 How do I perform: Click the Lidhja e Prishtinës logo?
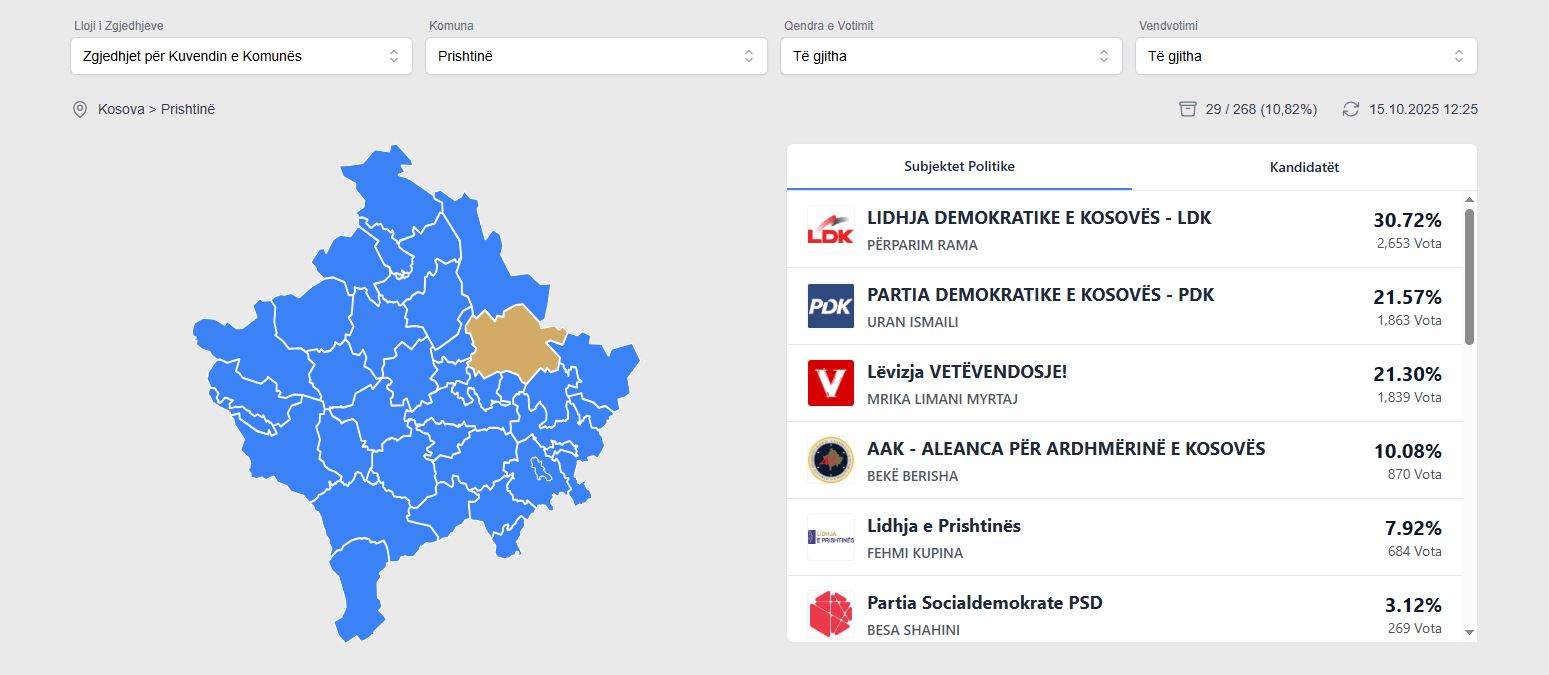pos(830,537)
